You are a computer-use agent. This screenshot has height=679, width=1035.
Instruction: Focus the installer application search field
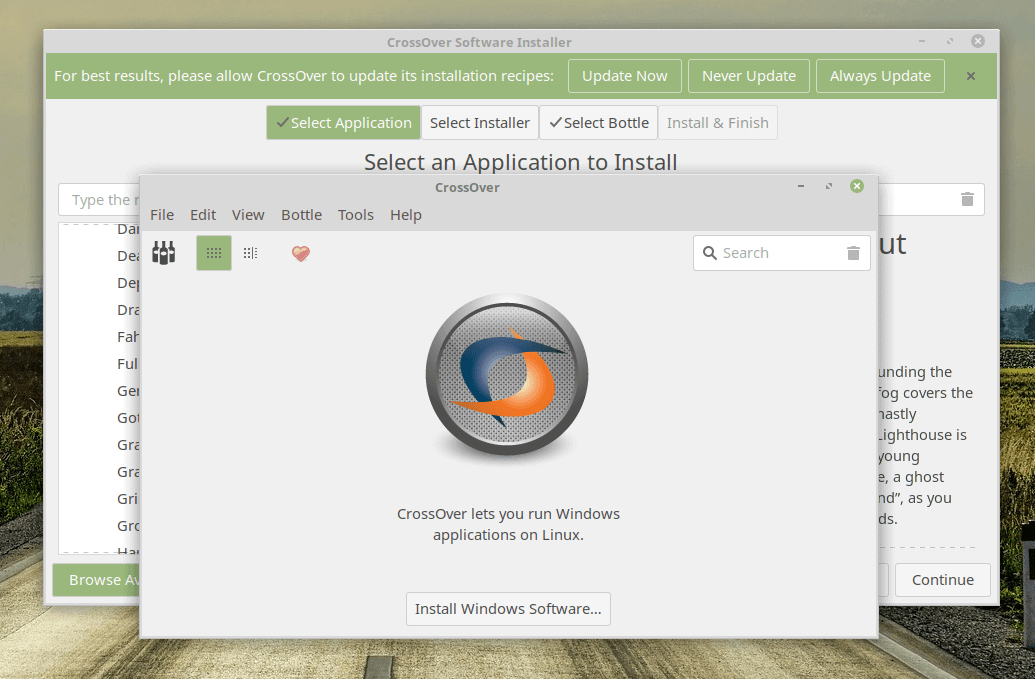tap(99, 199)
